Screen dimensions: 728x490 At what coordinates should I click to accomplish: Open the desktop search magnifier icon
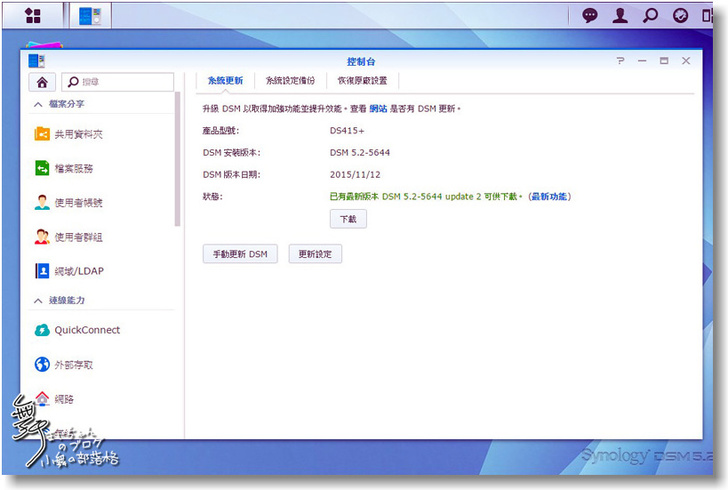[x=650, y=15]
